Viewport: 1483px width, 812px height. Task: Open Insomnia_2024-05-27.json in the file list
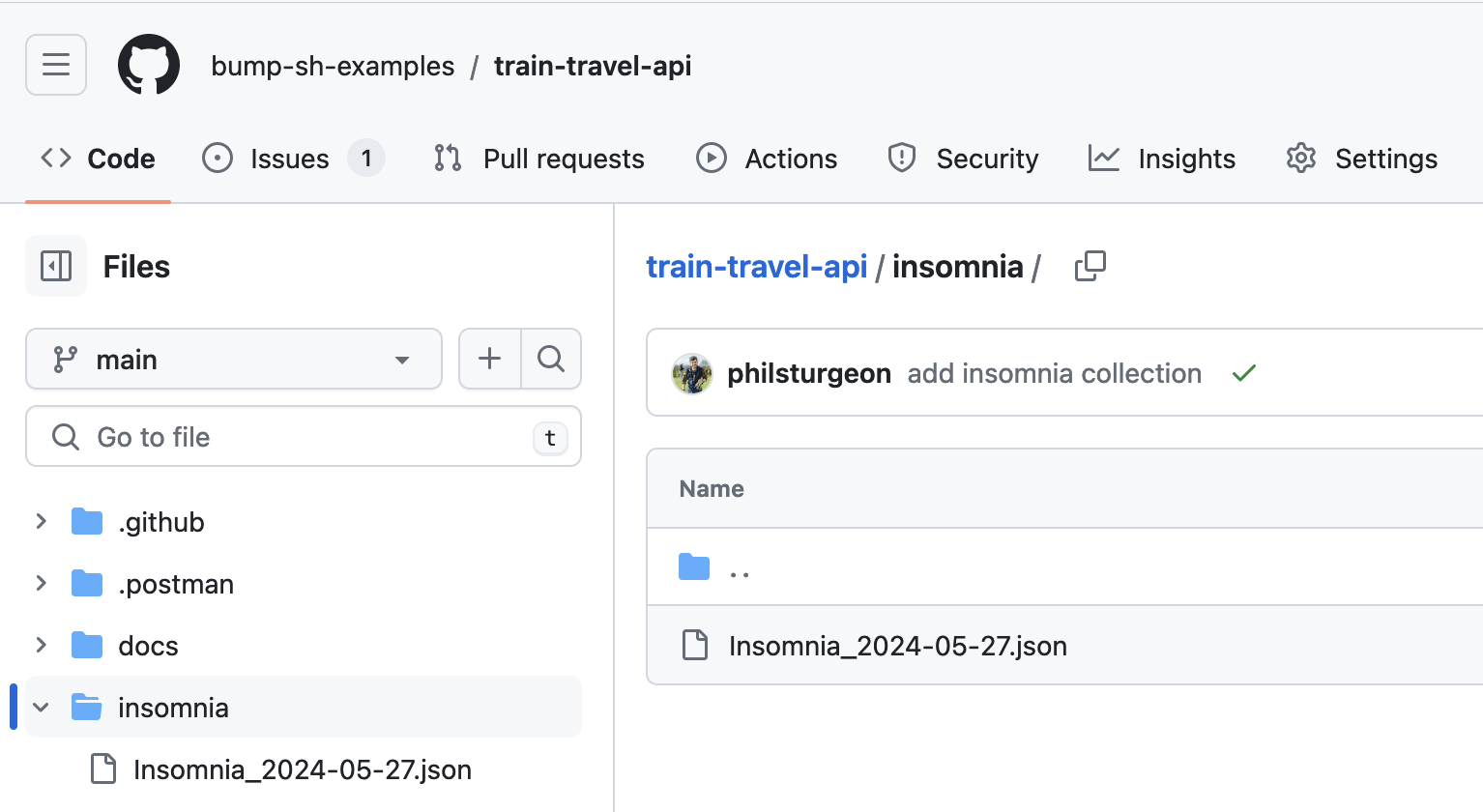pyautogui.click(x=897, y=646)
